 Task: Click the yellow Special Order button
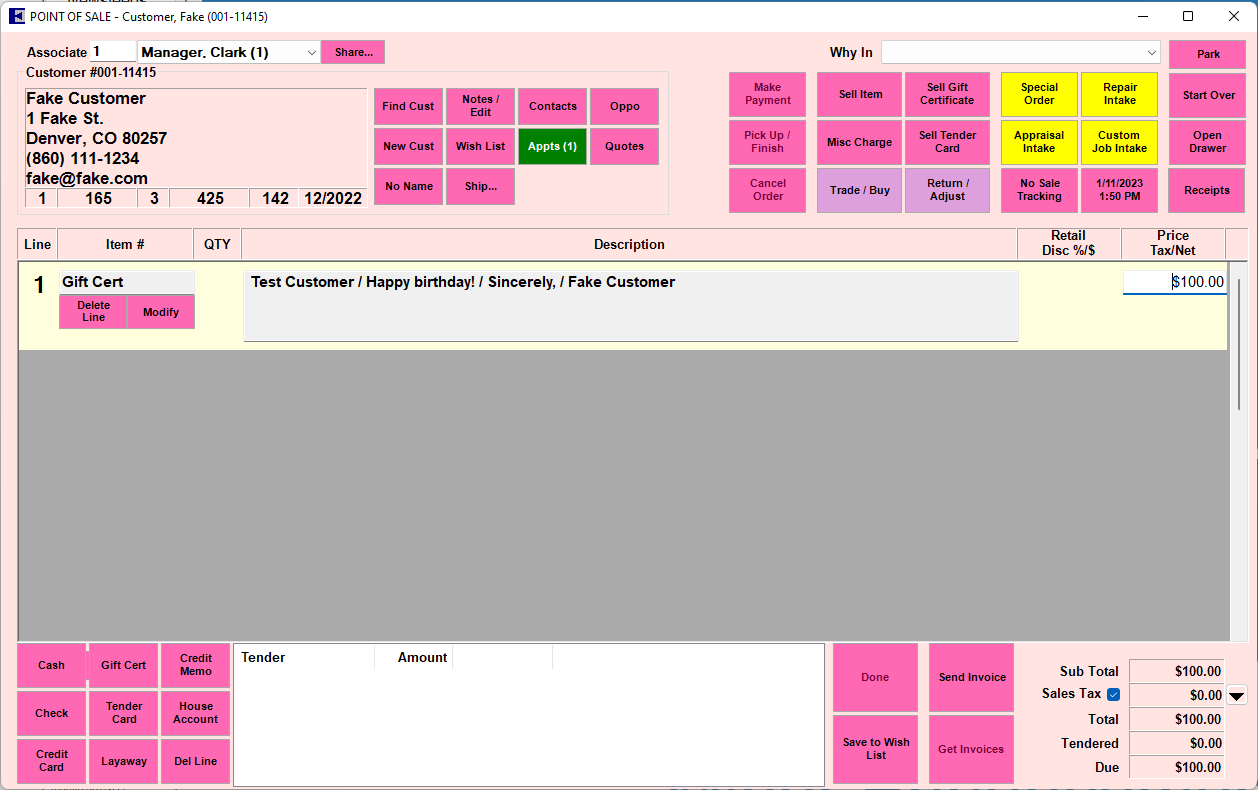coord(1039,94)
